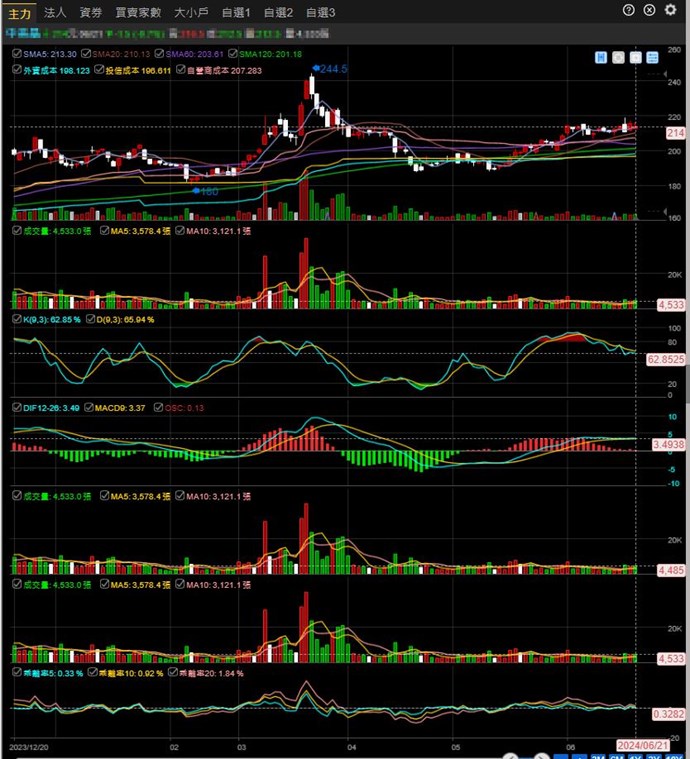Viewport: 690px width, 759px height.
Task: Switch to the 主力 tab
Action: coord(19,13)
